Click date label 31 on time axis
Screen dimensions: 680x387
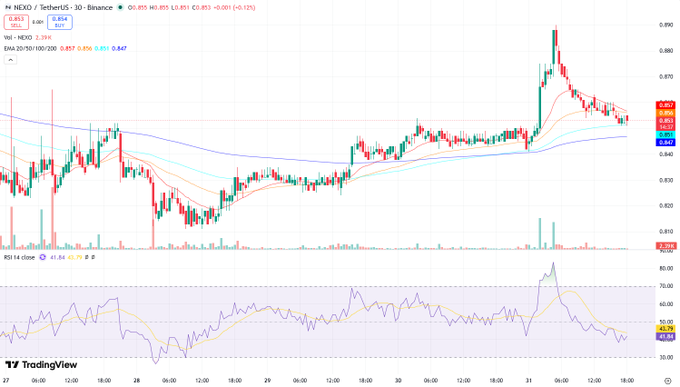[529, 380]
